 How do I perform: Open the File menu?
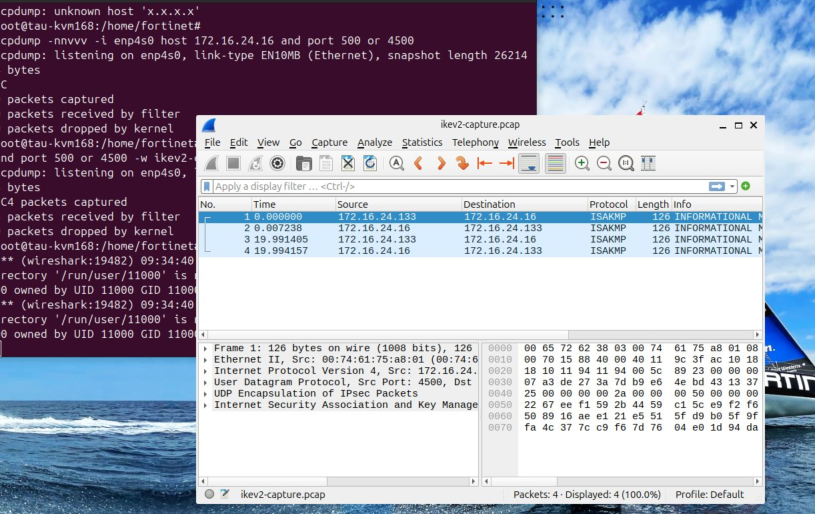[212, 142]
